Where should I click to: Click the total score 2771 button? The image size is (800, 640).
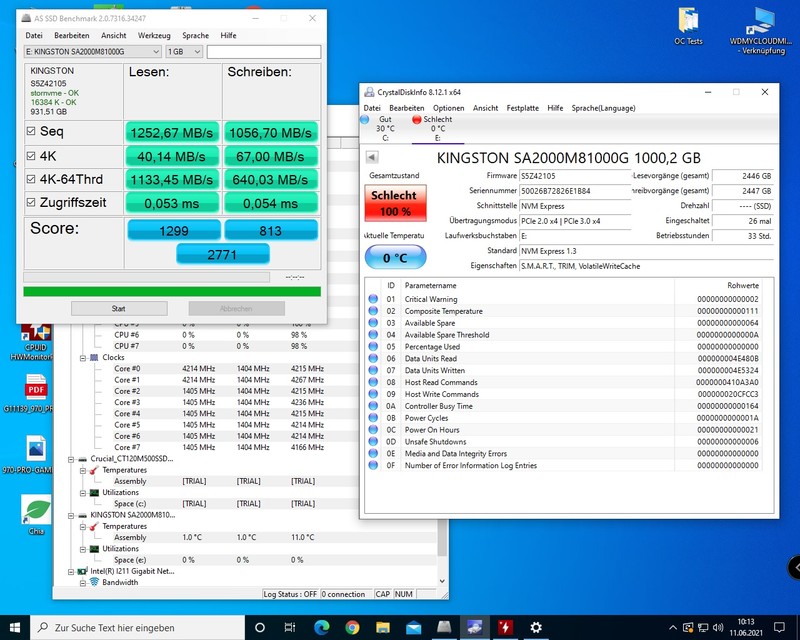222,254
